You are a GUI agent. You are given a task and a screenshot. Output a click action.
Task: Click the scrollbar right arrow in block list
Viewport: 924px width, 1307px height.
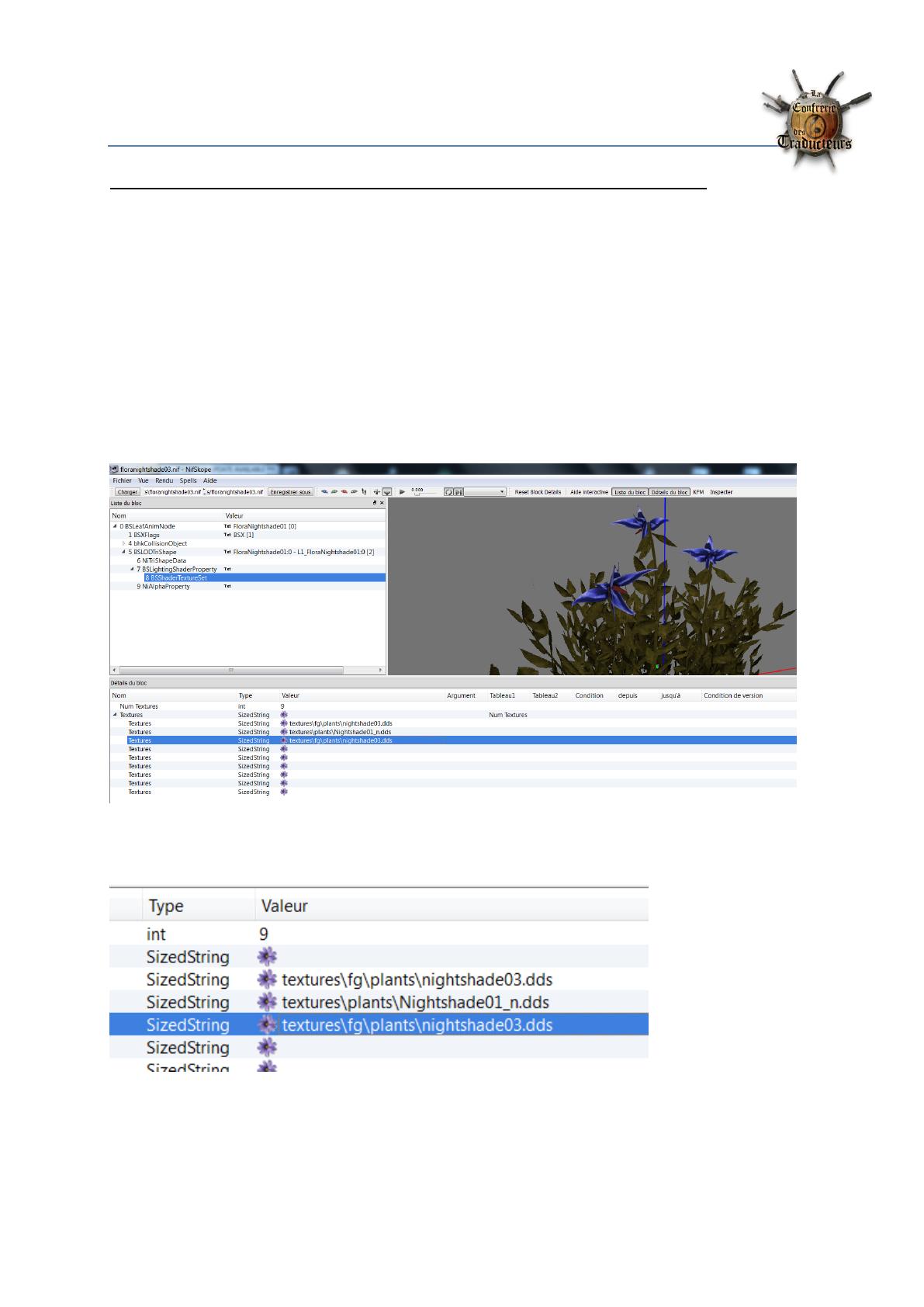(380, 670)
